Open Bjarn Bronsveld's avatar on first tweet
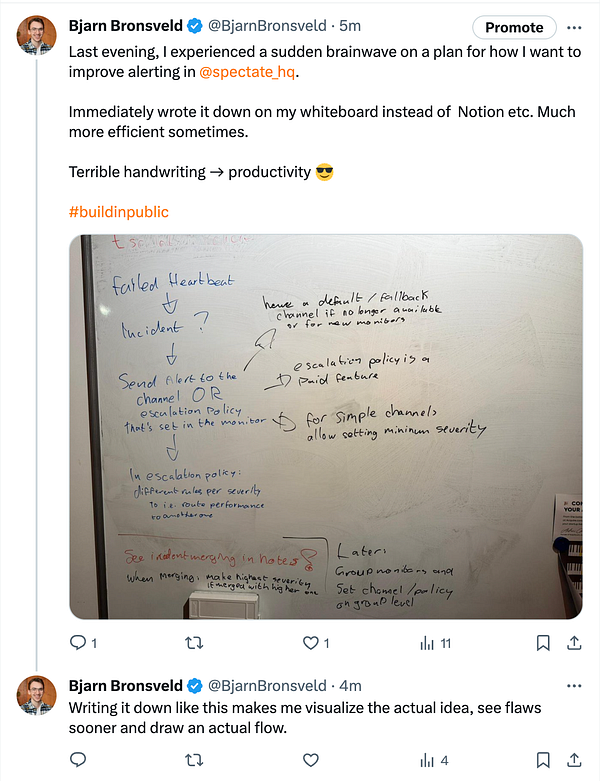The height and width of the screenshot is (781, 600). tap(36, 36)
